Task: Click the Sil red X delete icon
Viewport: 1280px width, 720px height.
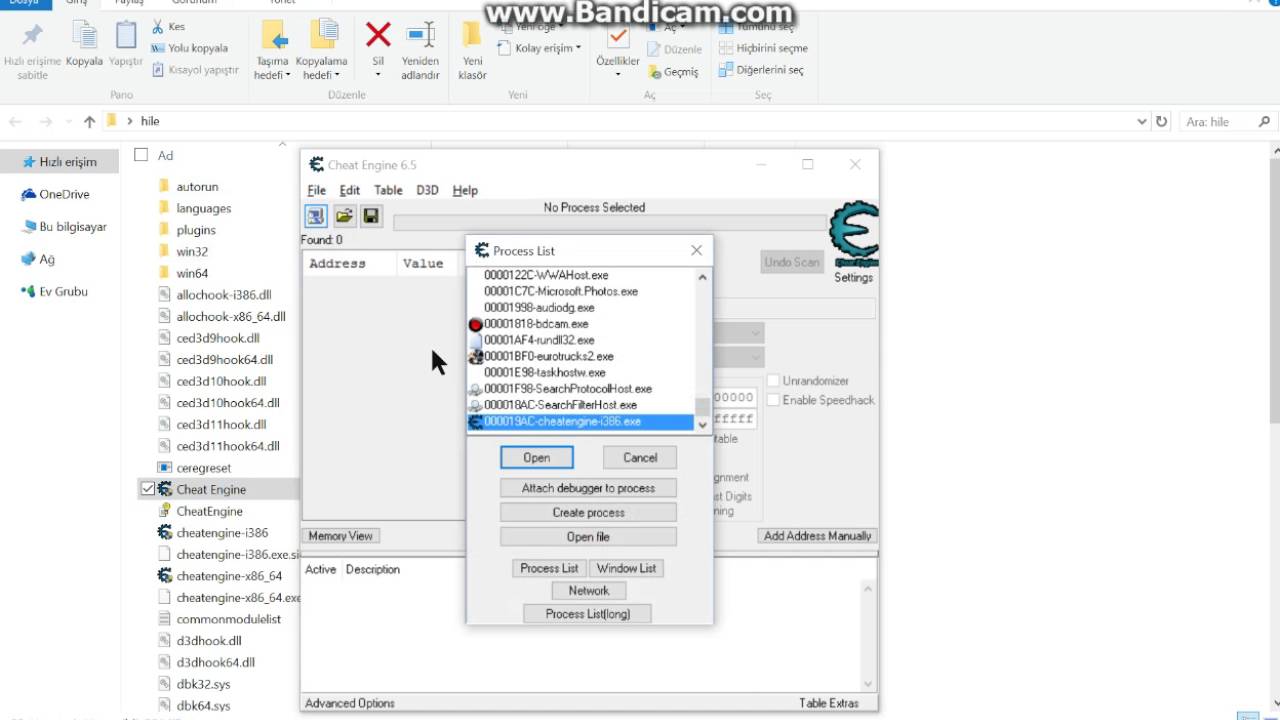Action: coord(378,35)
